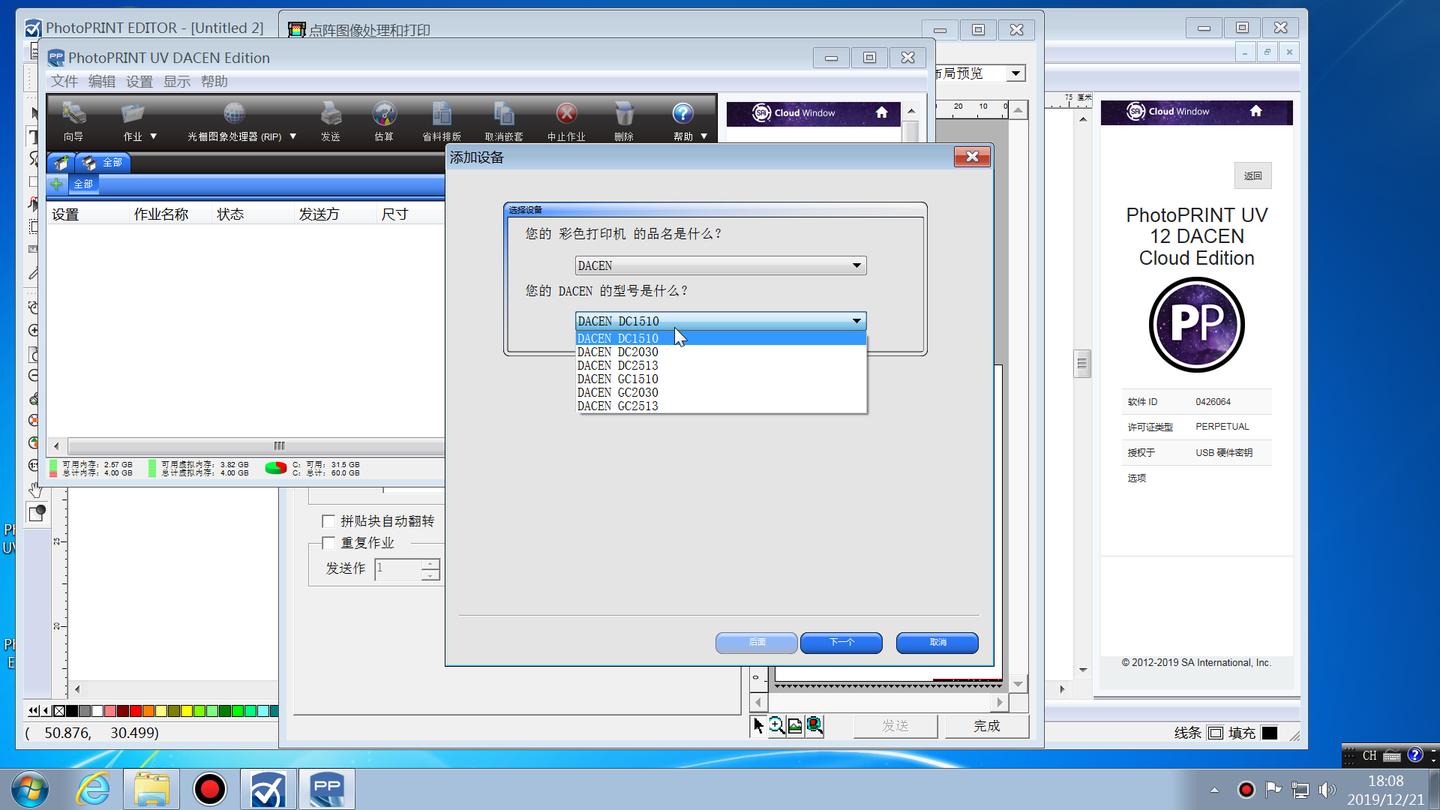Image resolution: width=1440 pixels, height=810 pixels.
Task: Open the 帮助 menu in menu bar
Action: click(x=214, y=81)
